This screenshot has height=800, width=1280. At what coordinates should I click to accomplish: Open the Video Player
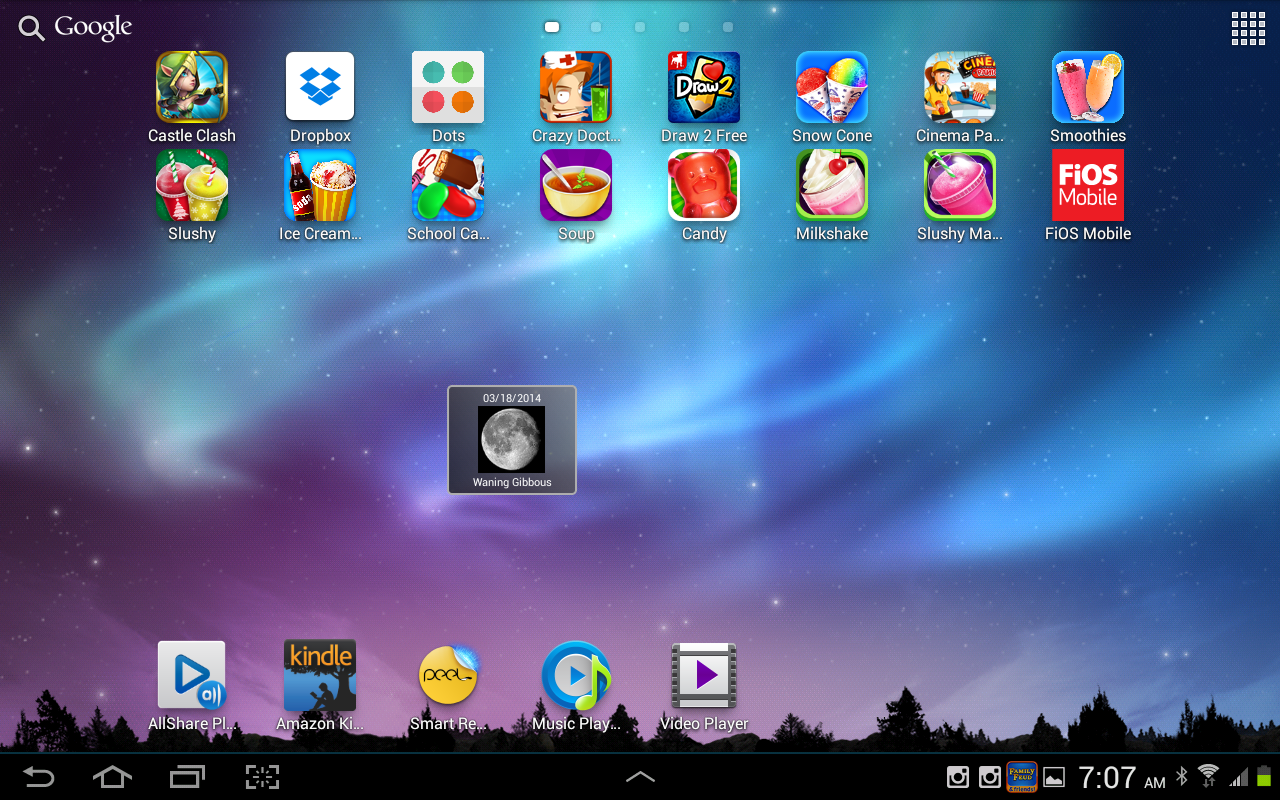tap(704, 675)
